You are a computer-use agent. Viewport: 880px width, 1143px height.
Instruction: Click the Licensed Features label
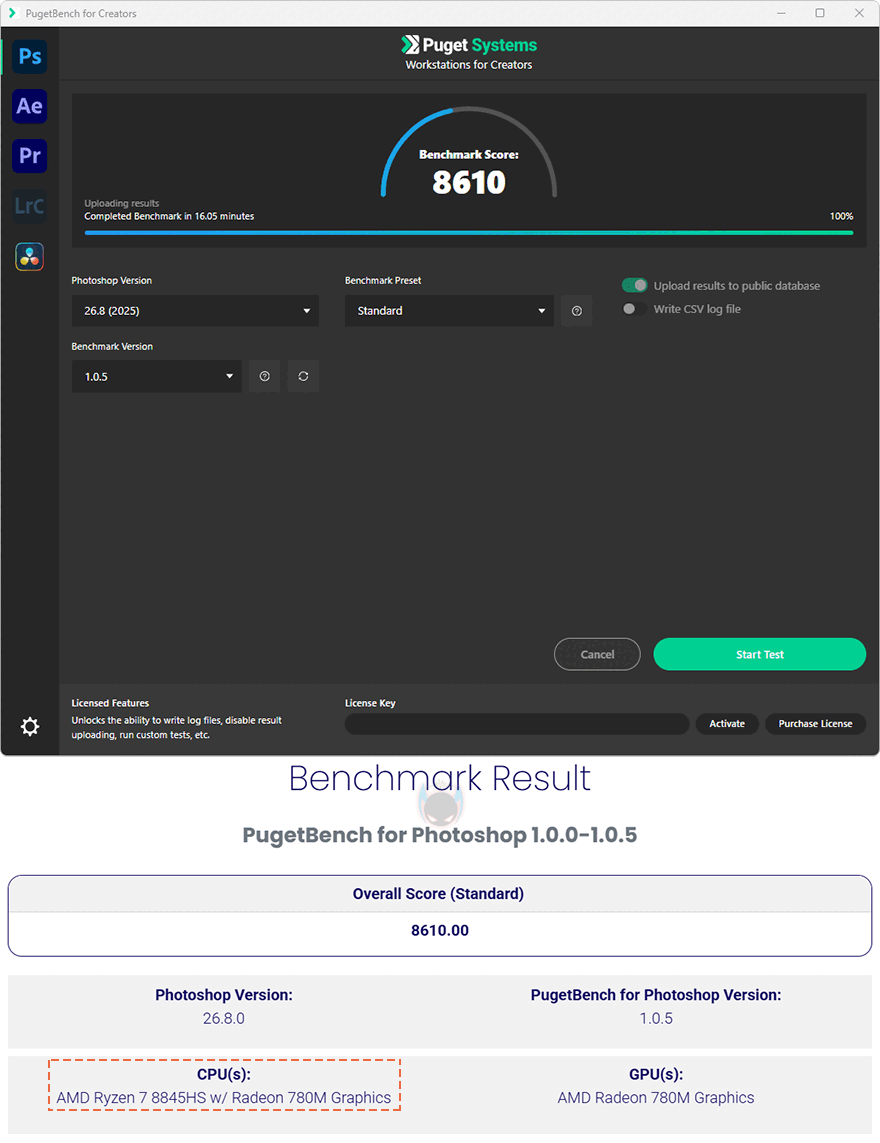tap(110, 703)
